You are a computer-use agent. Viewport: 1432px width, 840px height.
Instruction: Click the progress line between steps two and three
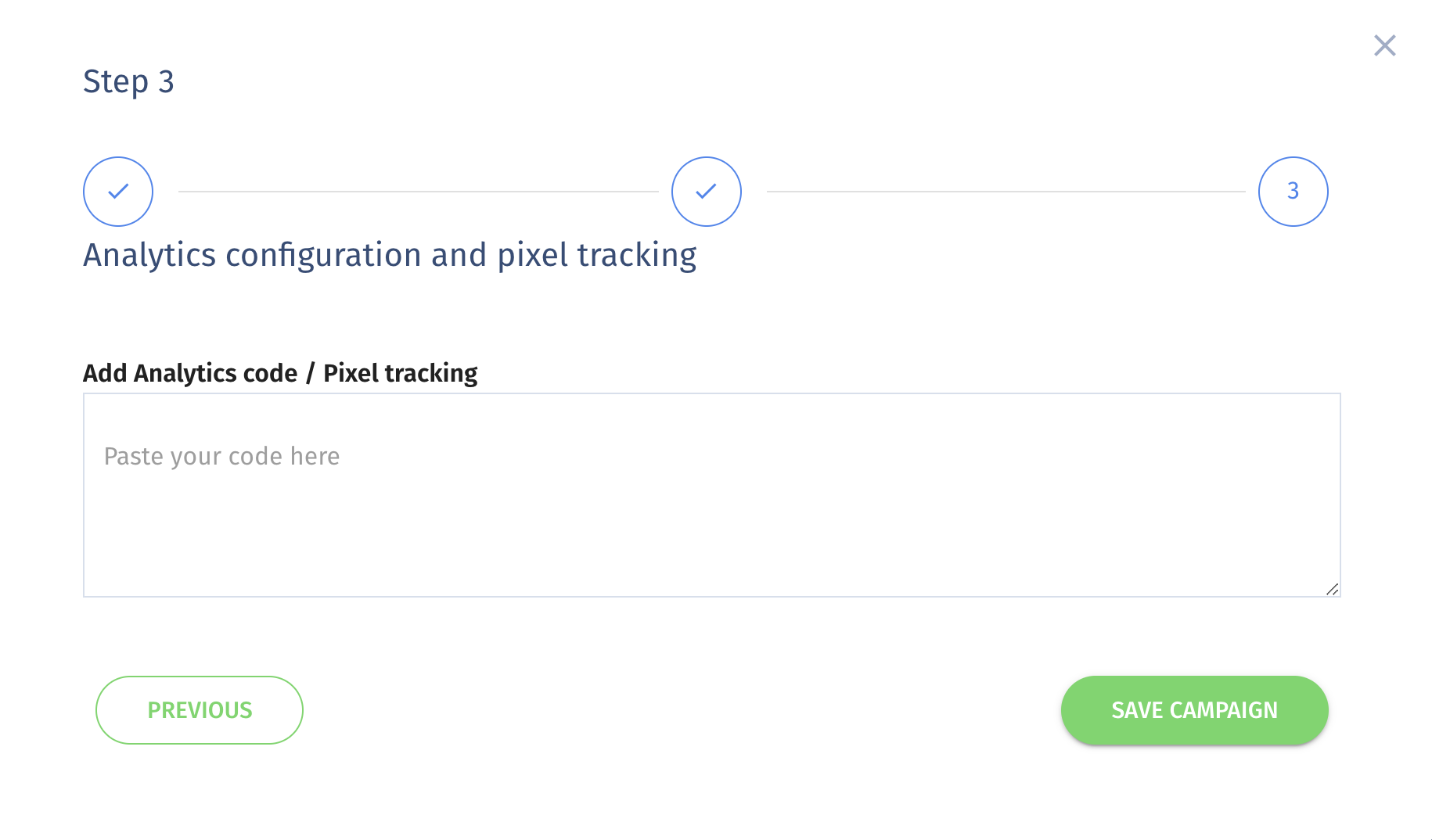(x=1006, y=192)
